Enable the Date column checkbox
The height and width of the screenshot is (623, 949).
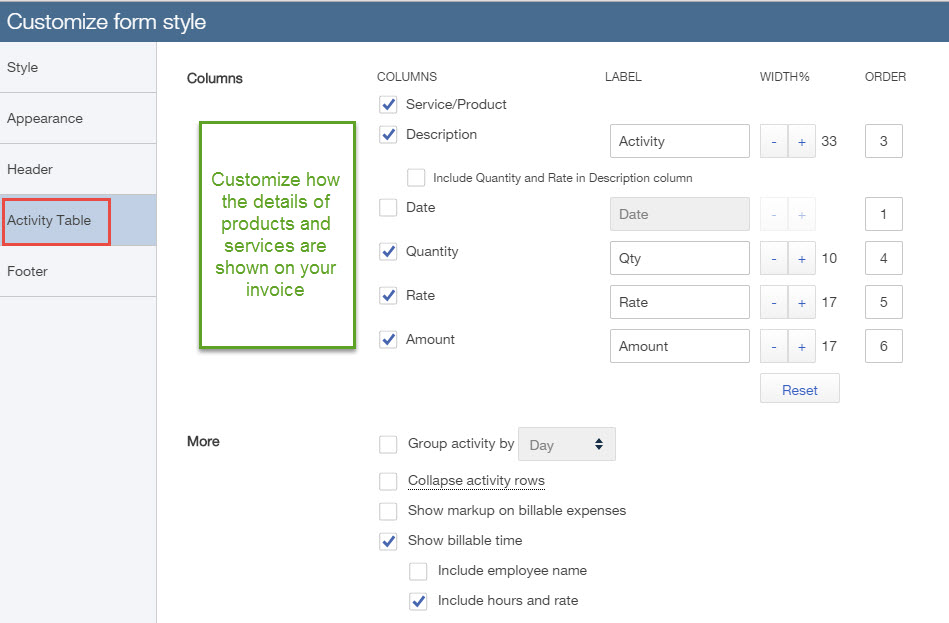(x=388, y=208)
